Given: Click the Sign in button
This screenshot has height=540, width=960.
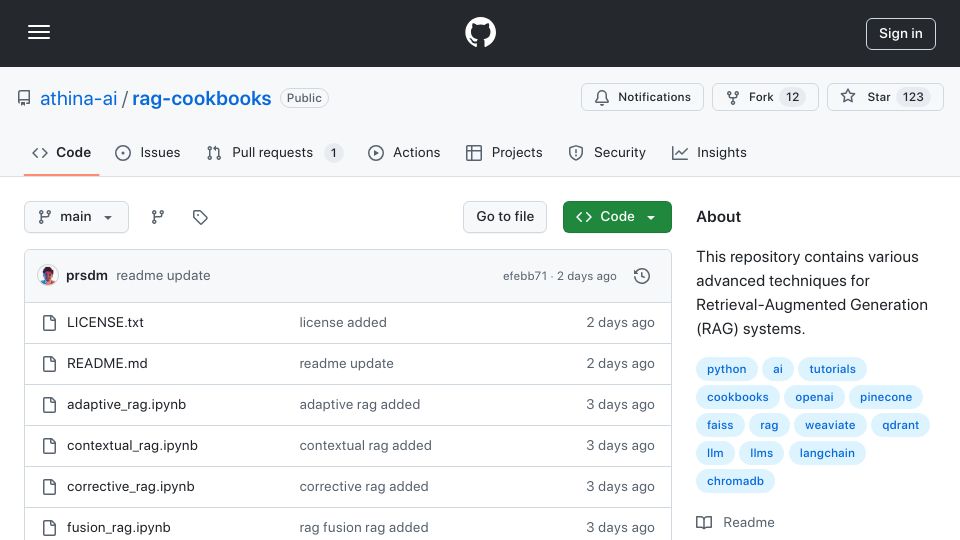Looking at the screenshot, I should (x=901, y=34).
